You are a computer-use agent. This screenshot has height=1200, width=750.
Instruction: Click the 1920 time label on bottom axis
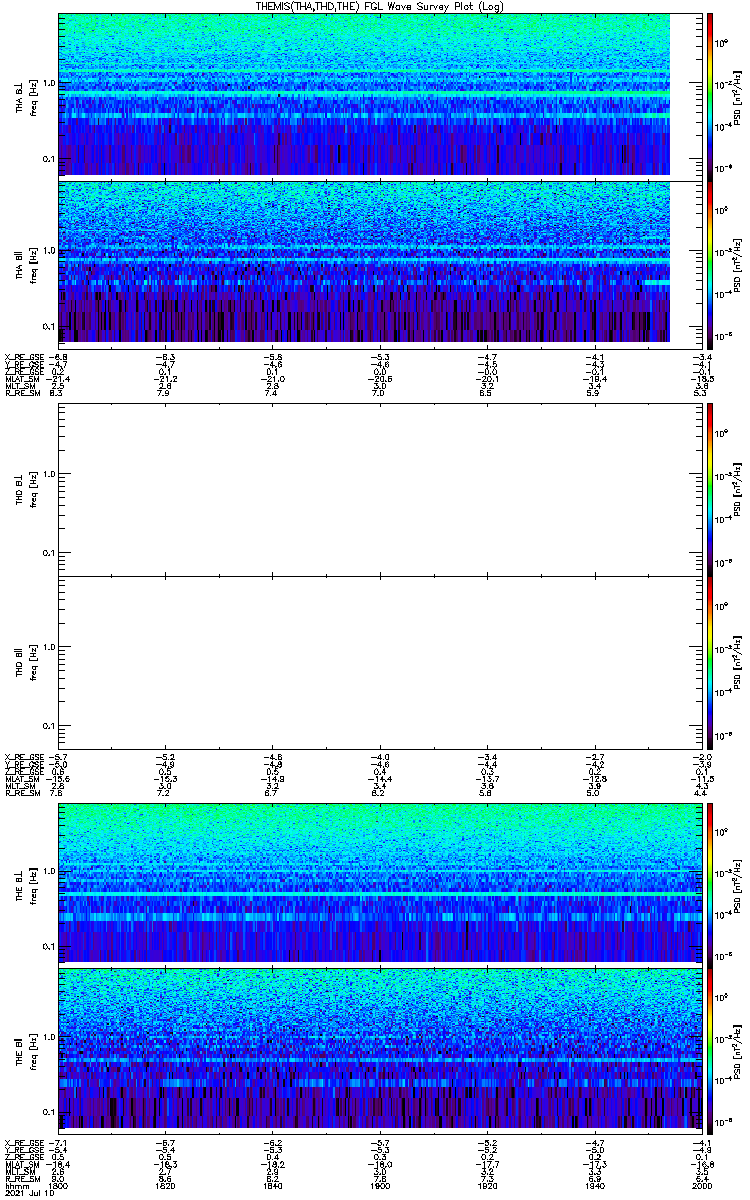click(x=486, y=1185)
